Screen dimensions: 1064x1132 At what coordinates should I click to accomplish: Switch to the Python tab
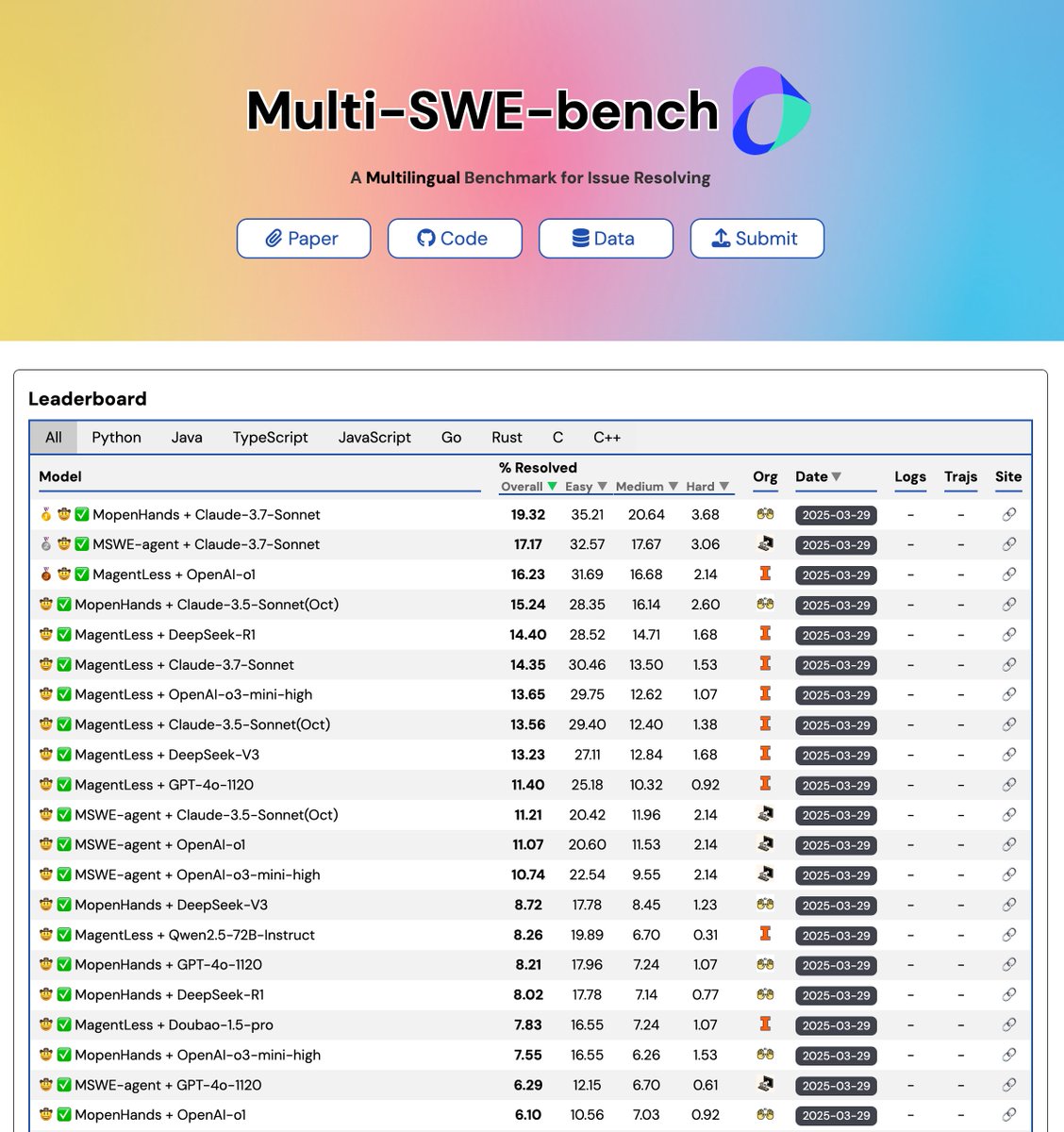coord(116,438)
